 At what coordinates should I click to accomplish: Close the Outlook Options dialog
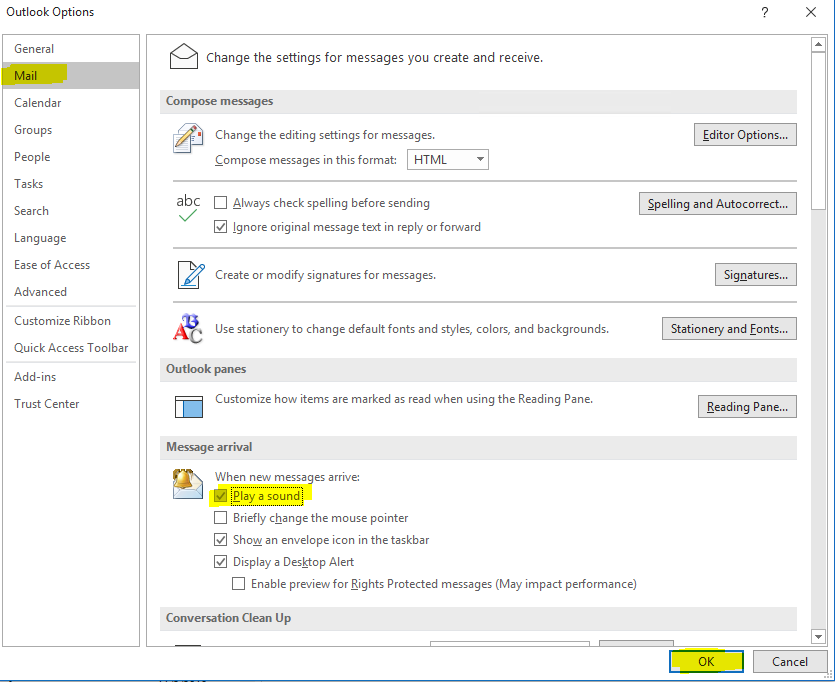[811, 12]
